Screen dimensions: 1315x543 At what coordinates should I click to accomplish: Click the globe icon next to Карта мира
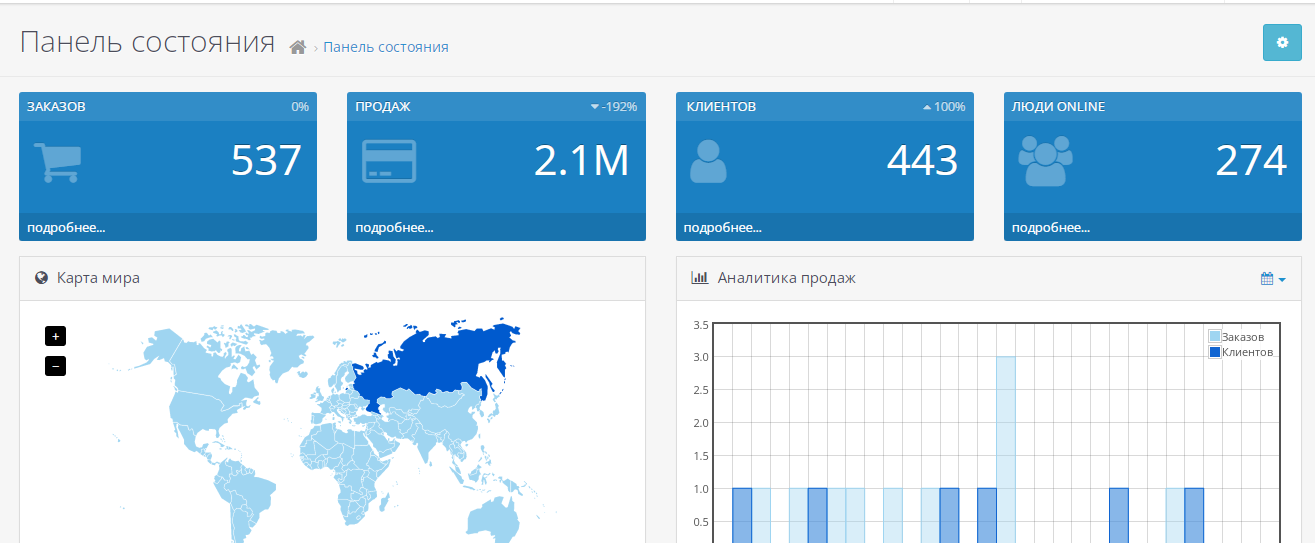[x=41, y=278]
